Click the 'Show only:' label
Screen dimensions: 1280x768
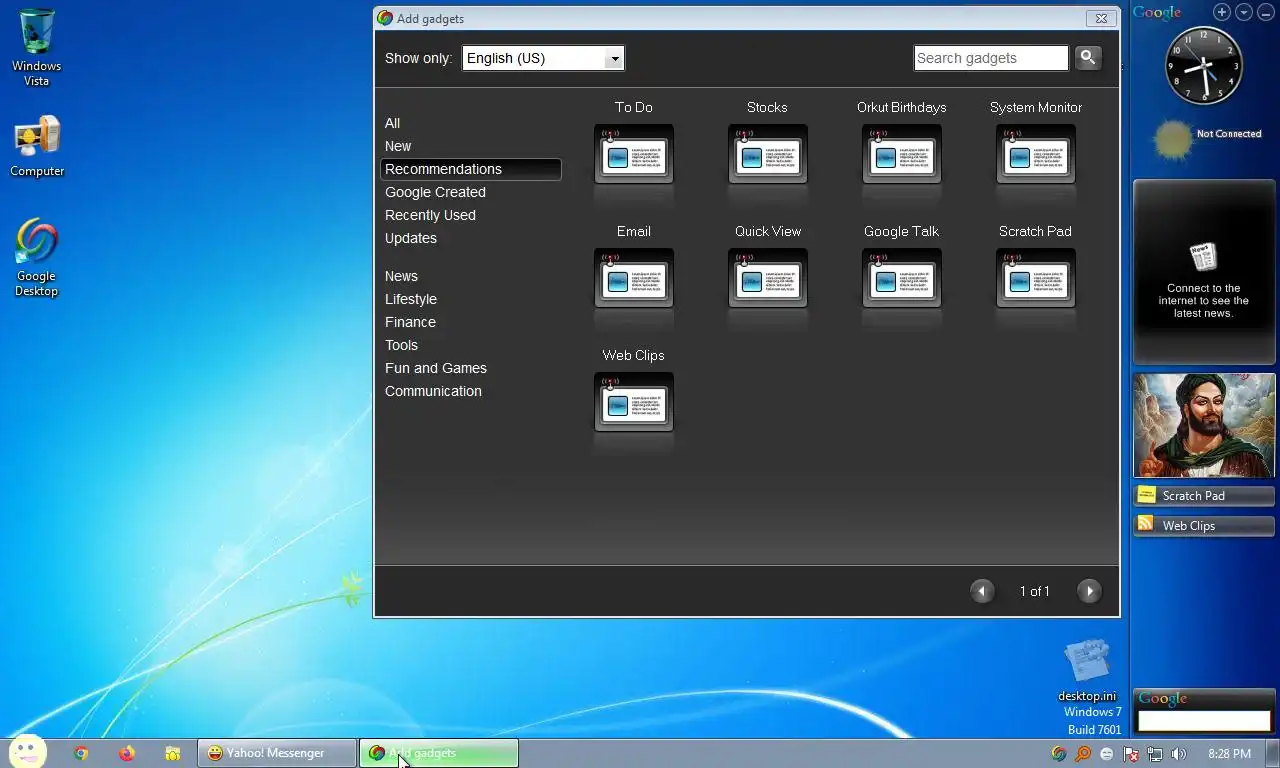pyautogui.click(x=418, y=58)
